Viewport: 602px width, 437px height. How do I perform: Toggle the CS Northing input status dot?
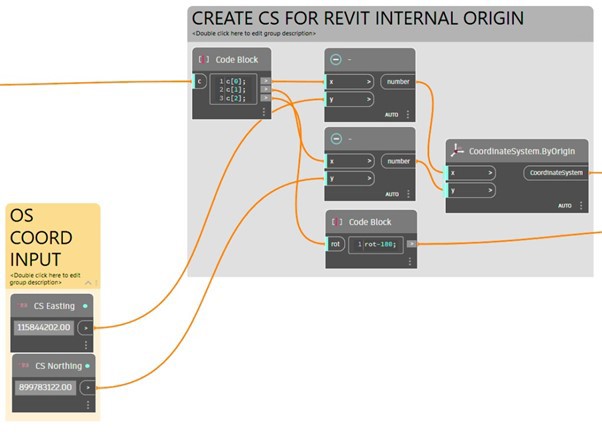click(x=88, y=366)
